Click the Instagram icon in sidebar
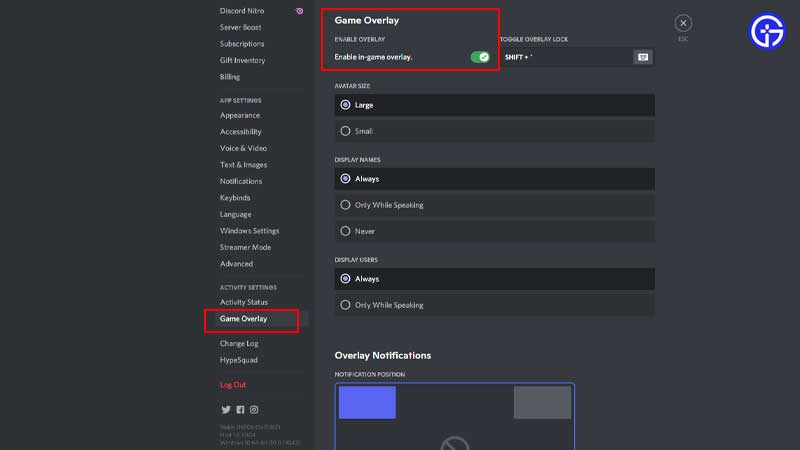The image size is (800, 450). point(254,410)
